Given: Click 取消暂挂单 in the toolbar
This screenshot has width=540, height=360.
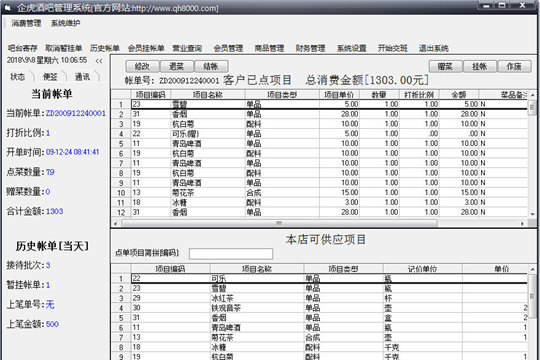Looking at the screenshot, I should (x=64, y=48).
